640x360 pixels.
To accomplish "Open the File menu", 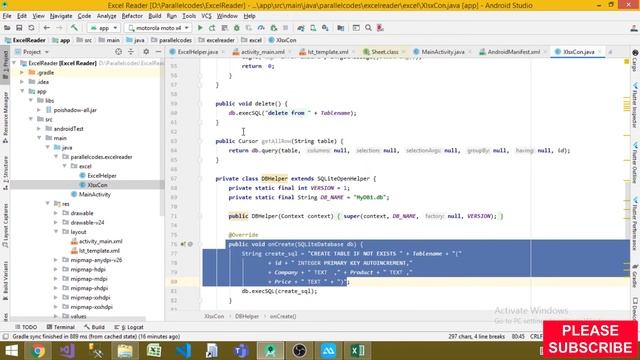I will tap(7, 16).
